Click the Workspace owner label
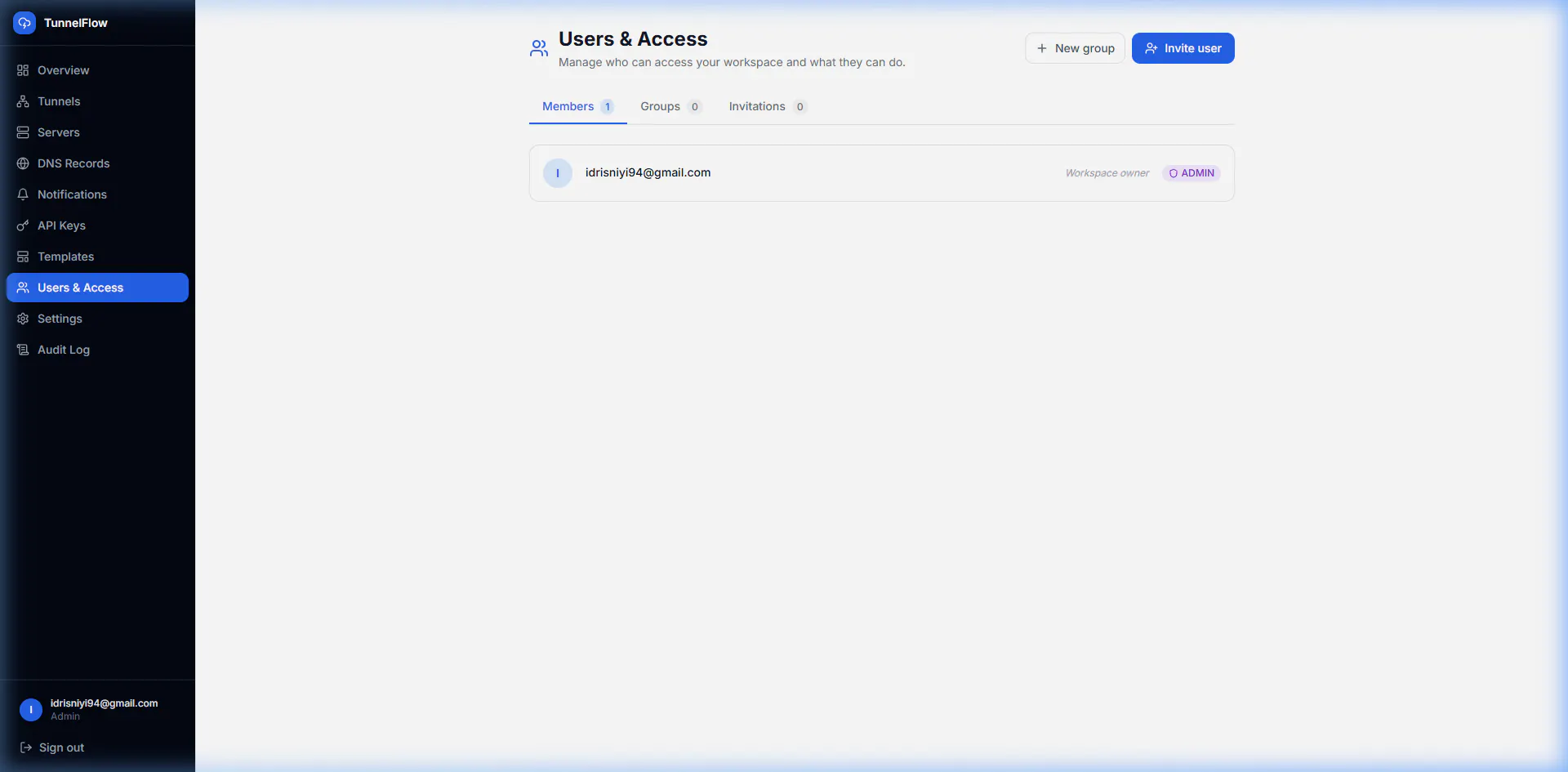Viewport: 1568px width, 772px height. (1107, 173)
